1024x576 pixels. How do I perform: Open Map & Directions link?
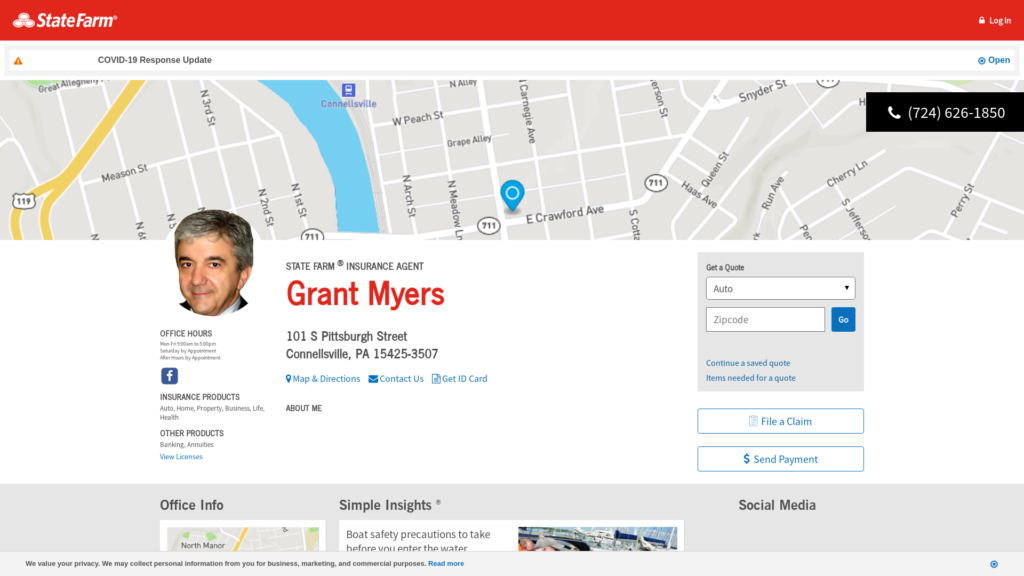[323, 379]
